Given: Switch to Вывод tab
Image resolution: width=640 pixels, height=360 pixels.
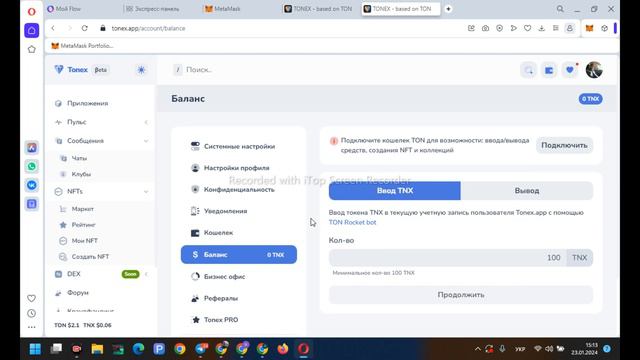Looking at the screenshot, I should point(527,191).
